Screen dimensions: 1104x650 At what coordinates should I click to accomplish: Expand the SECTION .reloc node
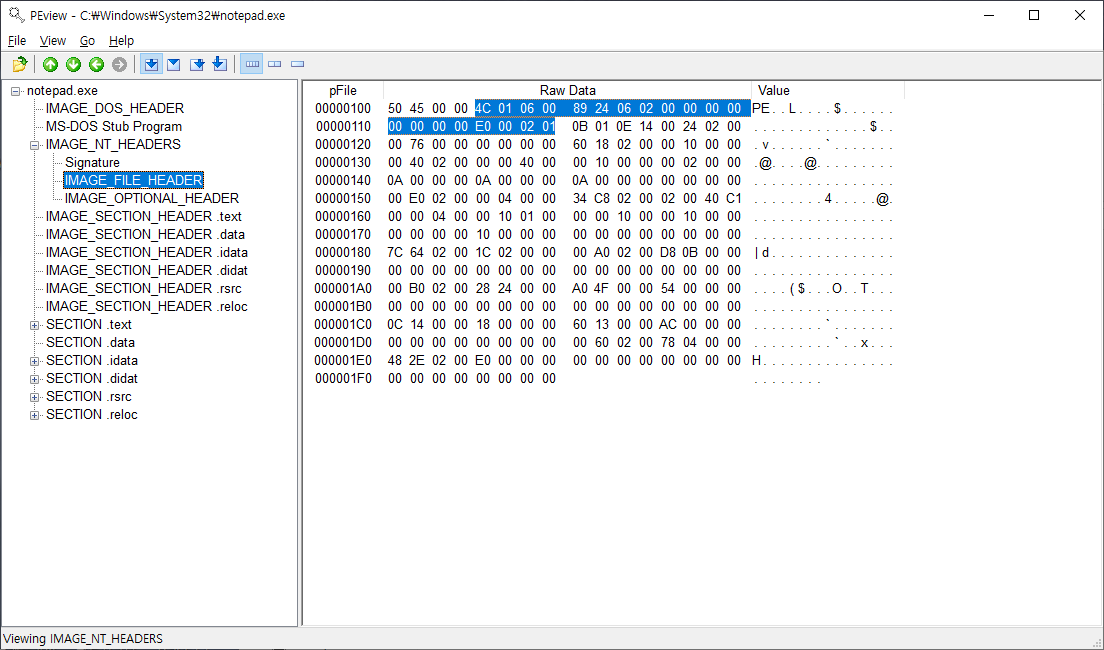point(34,415)
